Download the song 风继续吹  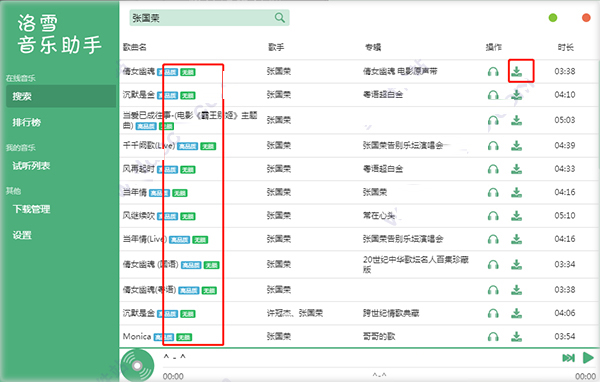click(x=517, y=215)
